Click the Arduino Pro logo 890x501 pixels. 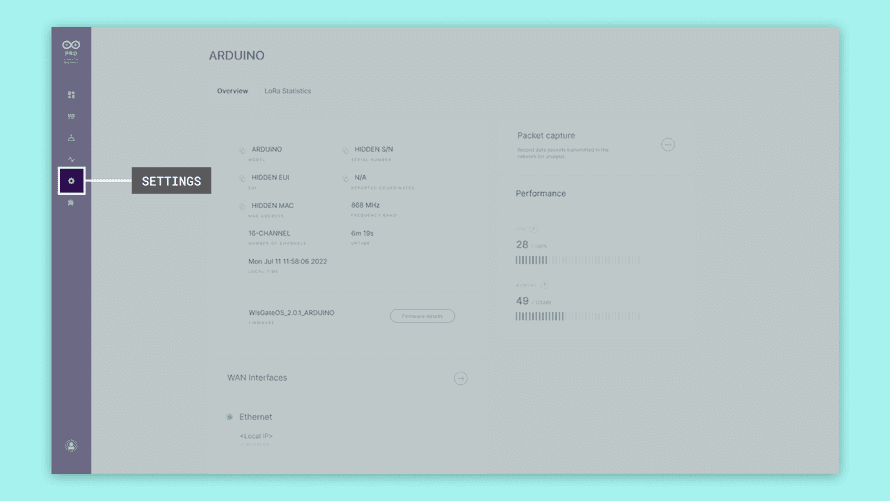pyautogui.click(x=71, y=49)
